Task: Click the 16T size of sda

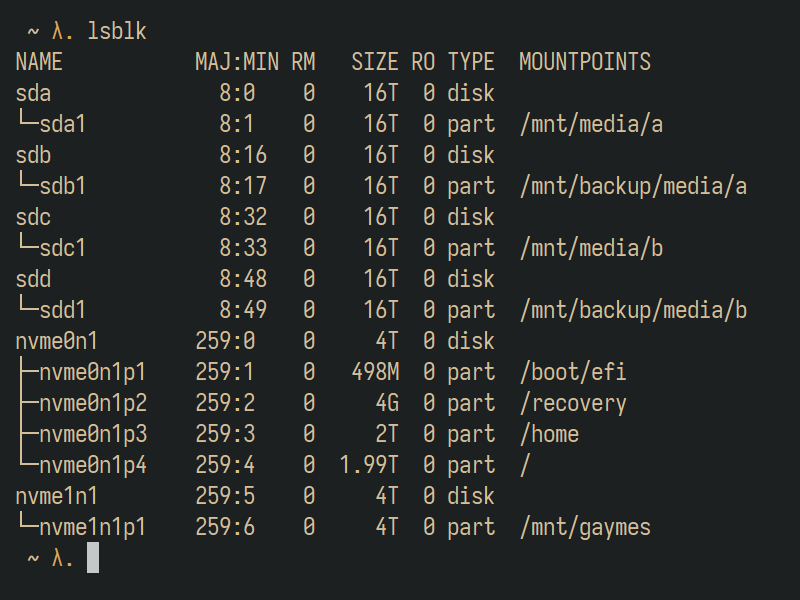Action: tap(381, 93)
